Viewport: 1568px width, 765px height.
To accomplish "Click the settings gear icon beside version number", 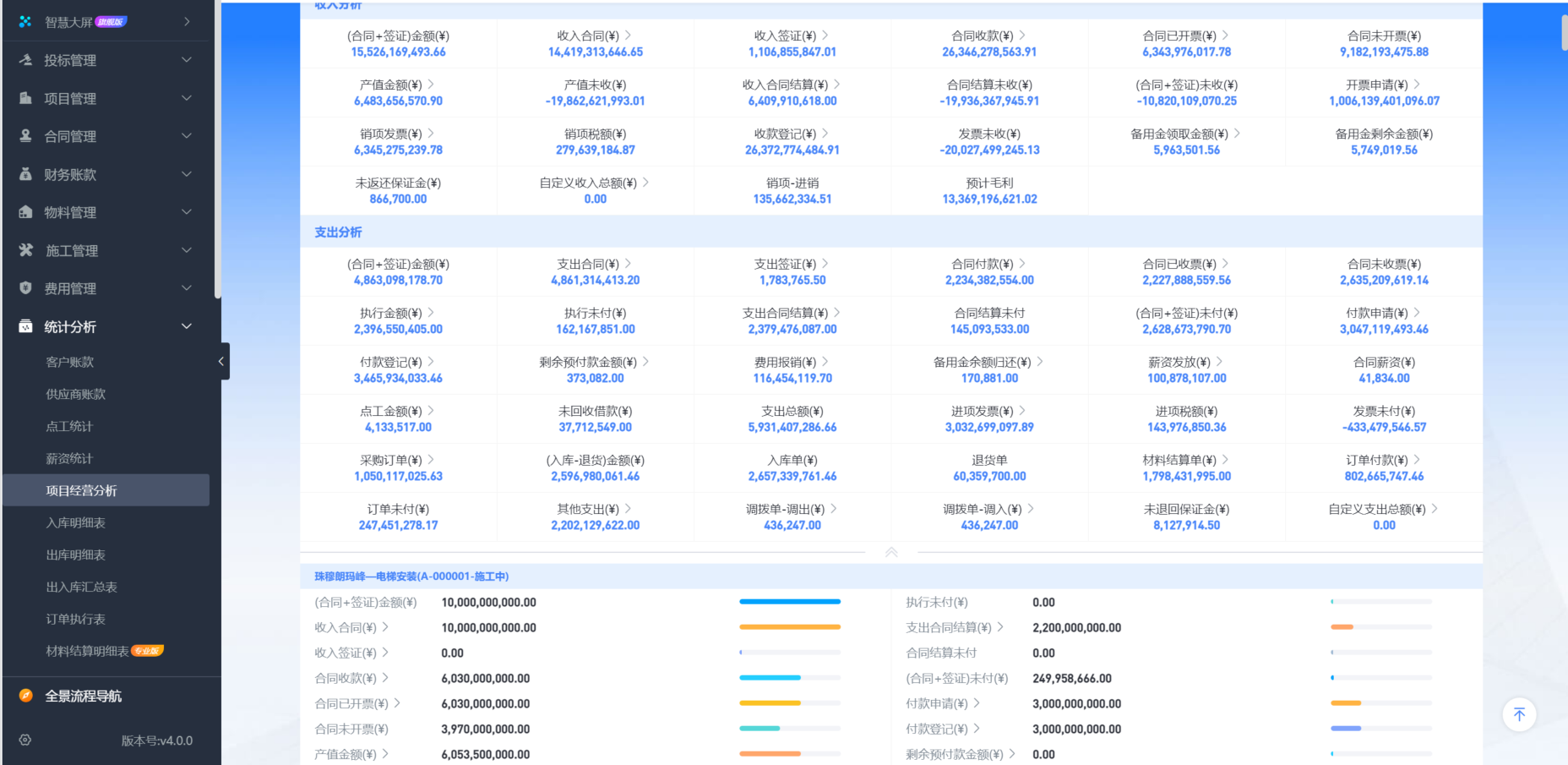I will pos(25,740).
